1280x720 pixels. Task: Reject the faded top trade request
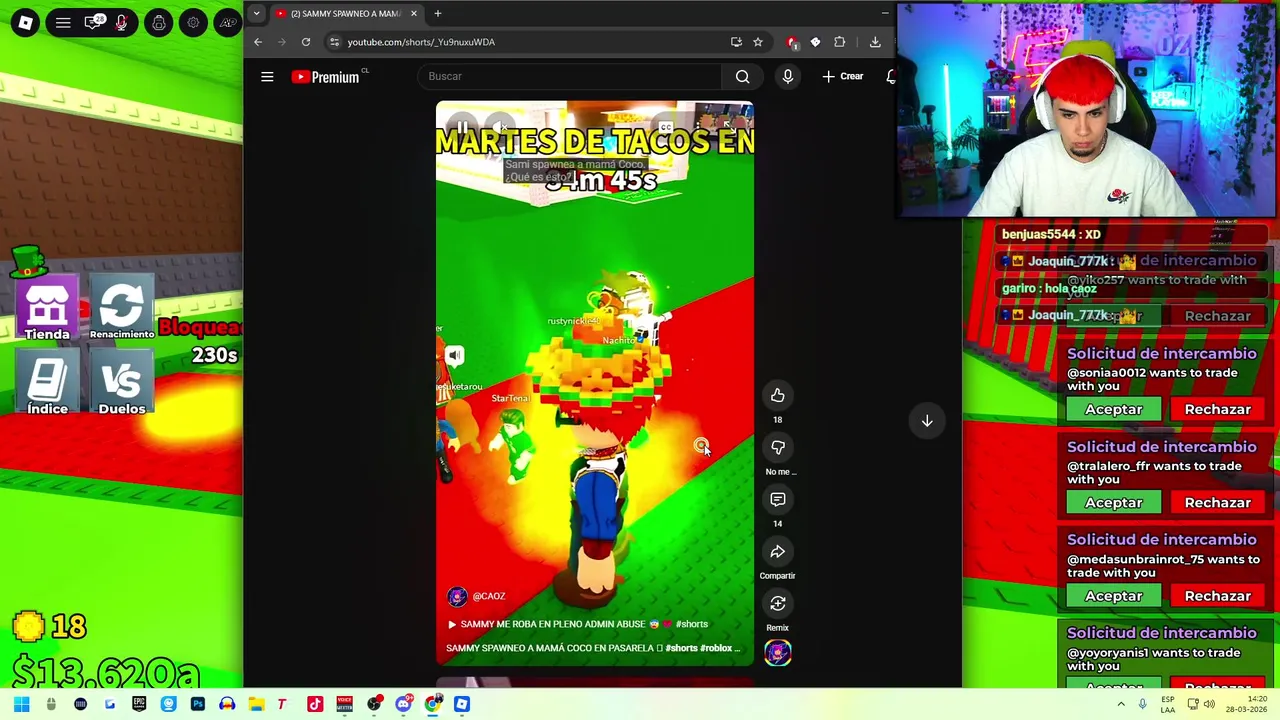1217,316
